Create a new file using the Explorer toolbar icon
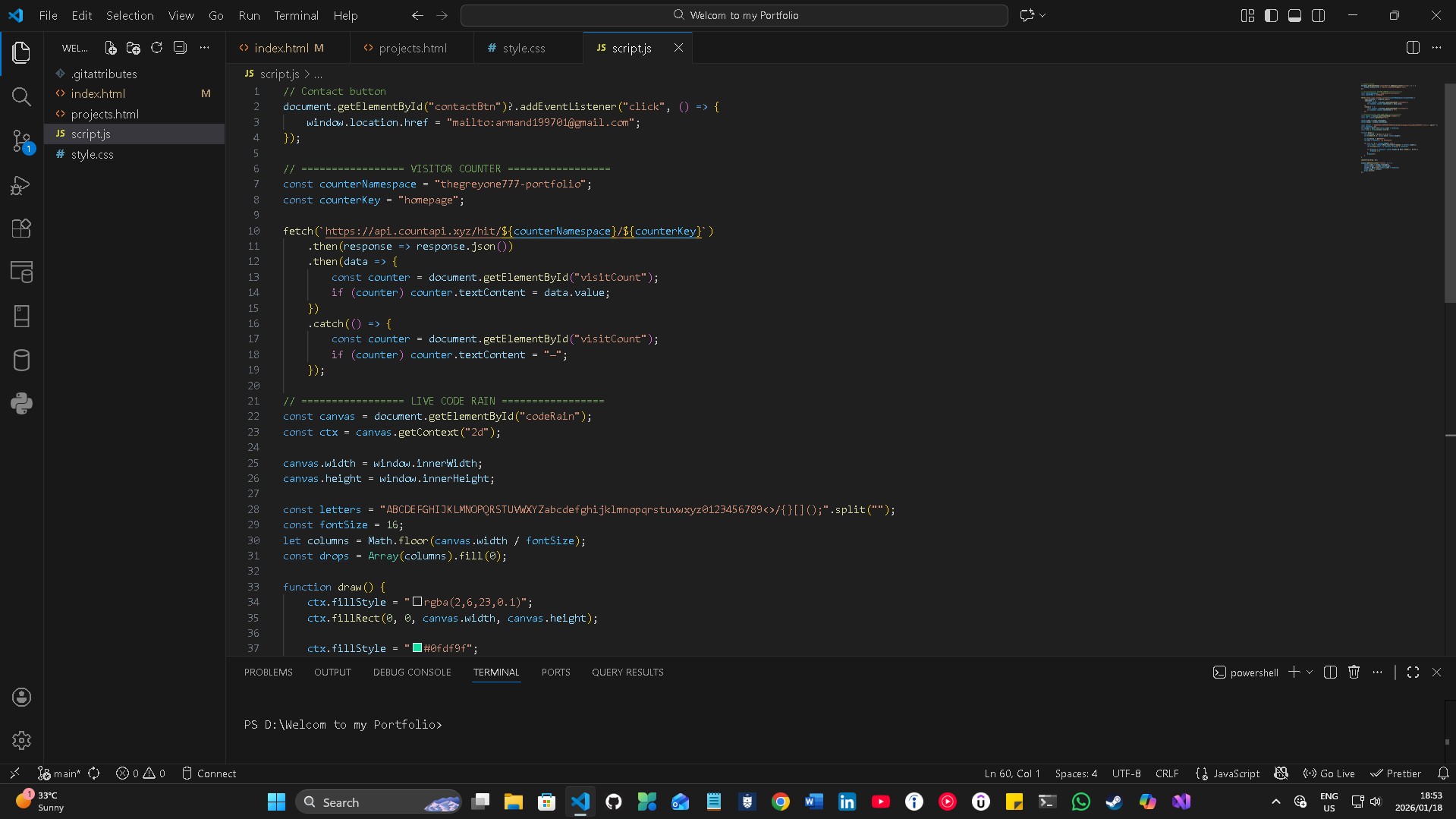 [110, 47]
